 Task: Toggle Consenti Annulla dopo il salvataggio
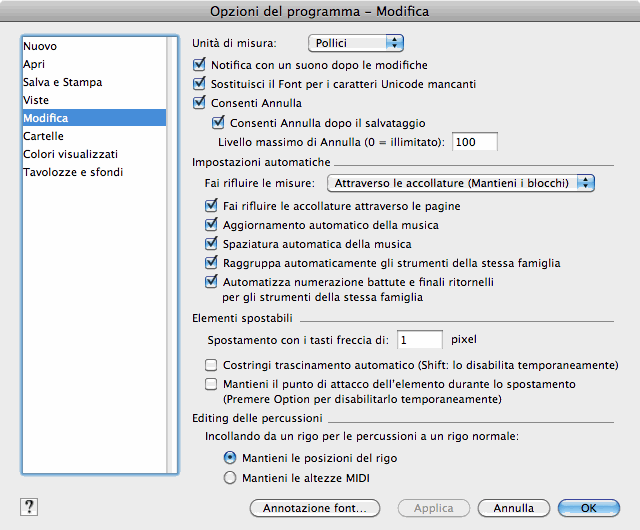tap(218, 122)
